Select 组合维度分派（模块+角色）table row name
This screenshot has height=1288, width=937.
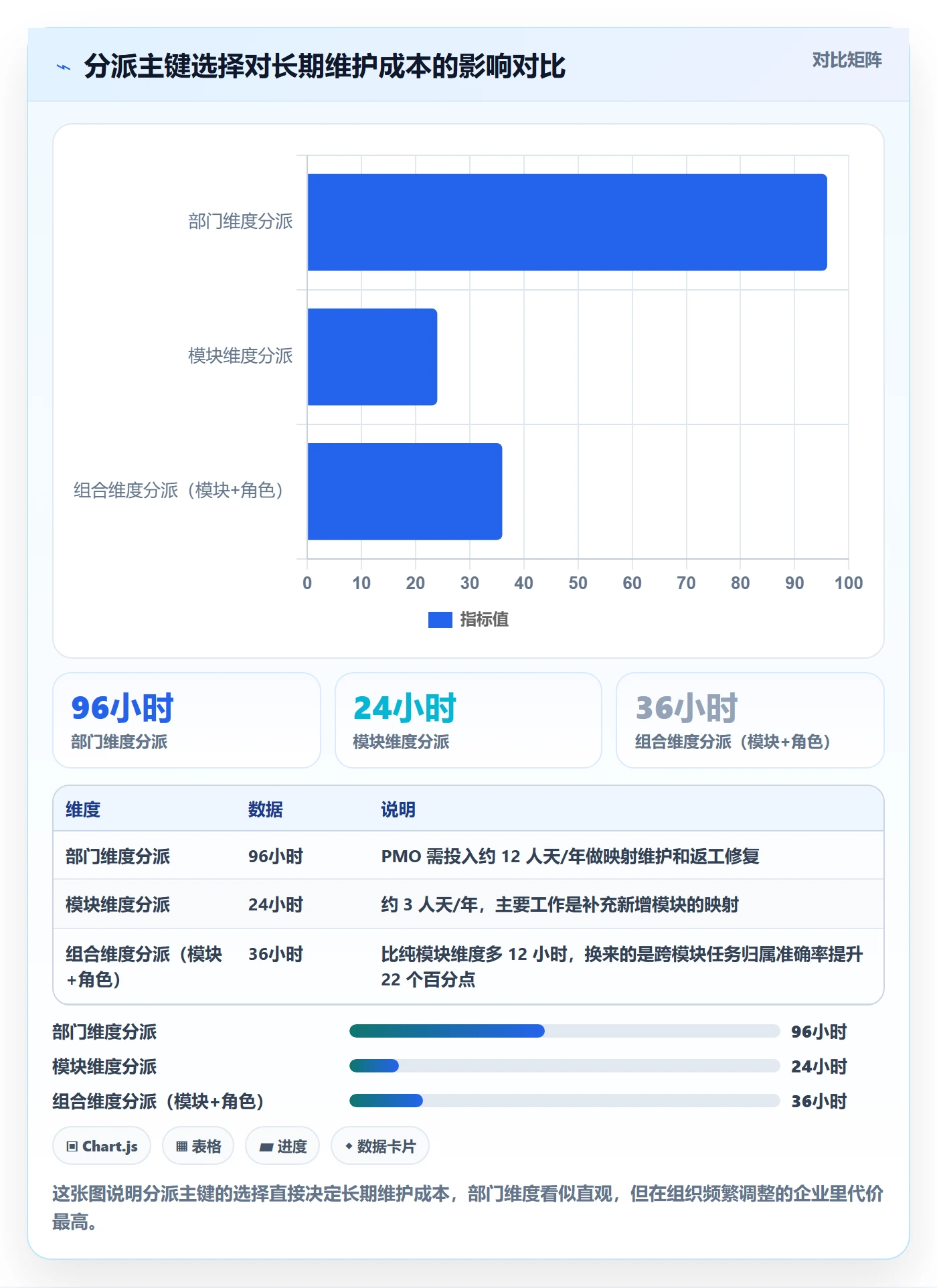[x=144, y=967]
